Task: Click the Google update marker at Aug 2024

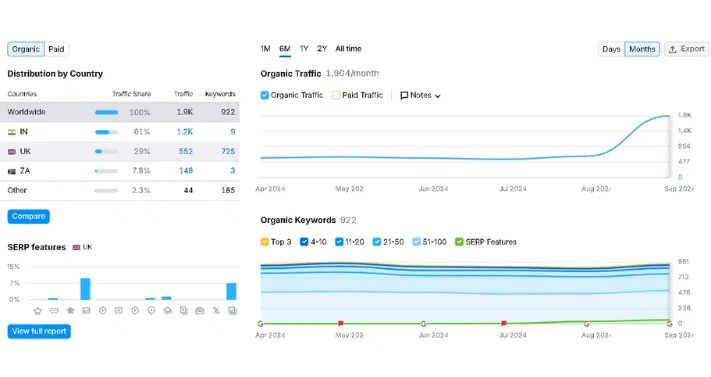Action: (587, 324)
